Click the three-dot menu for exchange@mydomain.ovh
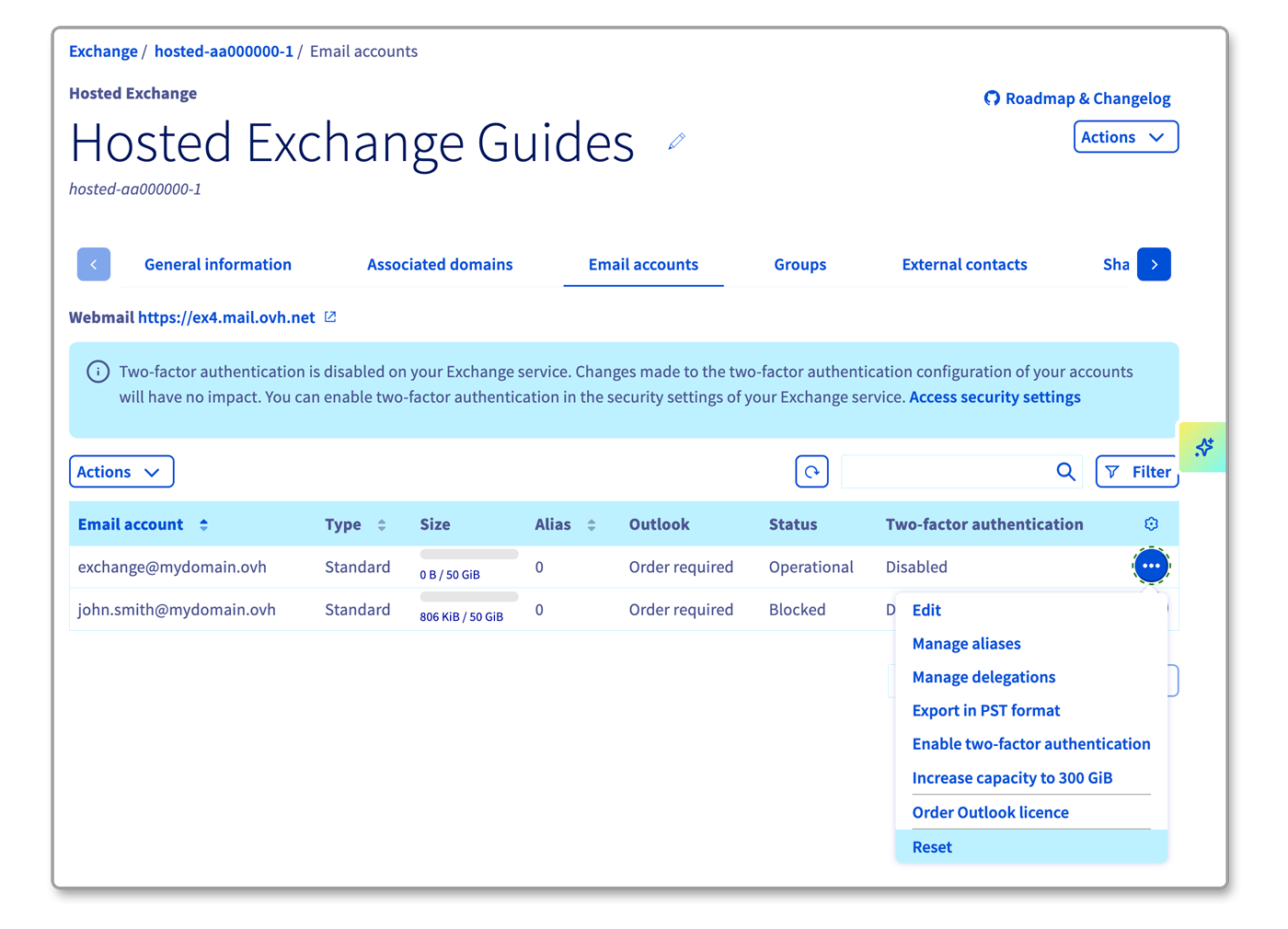 1151,566
